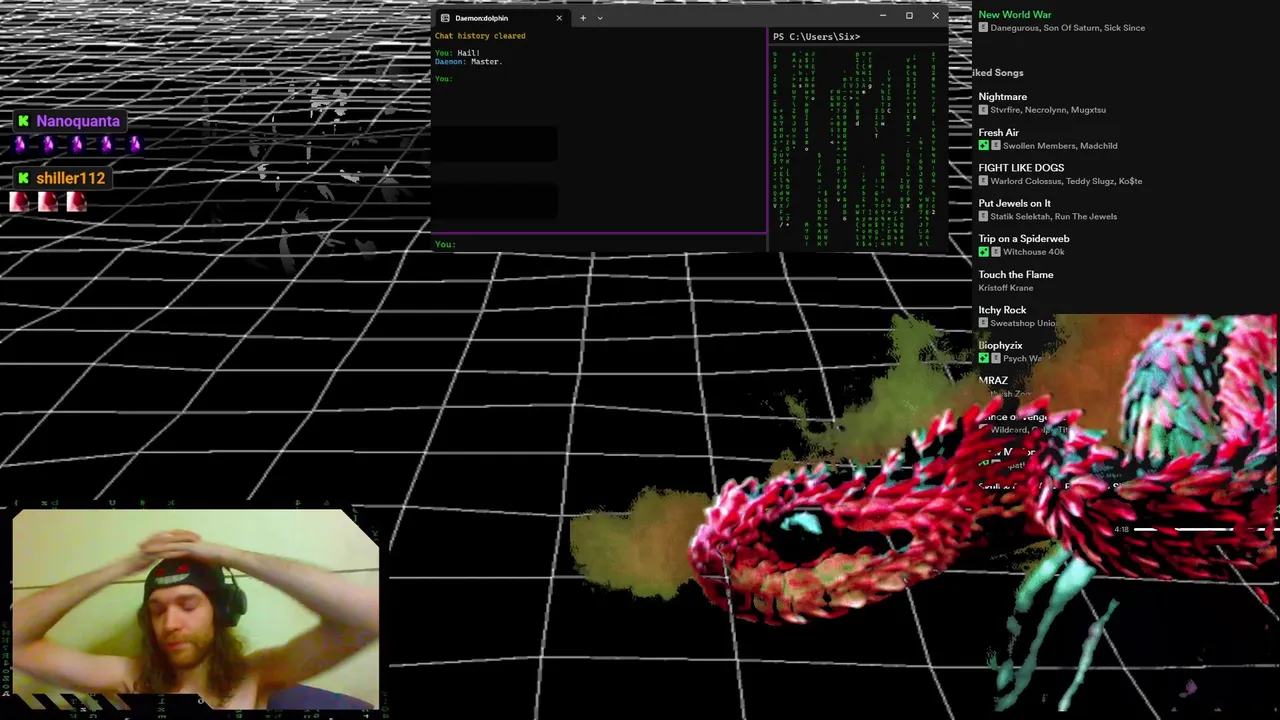The height and width of the screenshot is (720, 1280).
Task: Click the green sparkle badge under Fresh Air
Action: pos(983,146)
